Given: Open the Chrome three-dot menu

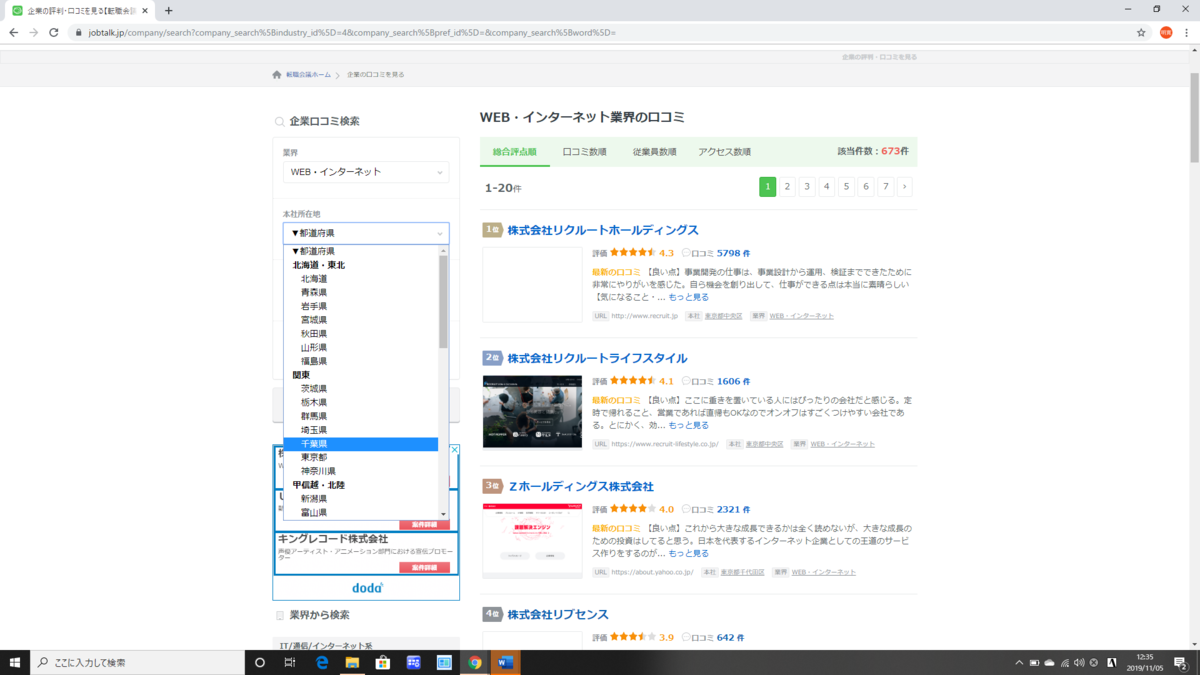Looking at the screenshot, I should (1185, 32).
